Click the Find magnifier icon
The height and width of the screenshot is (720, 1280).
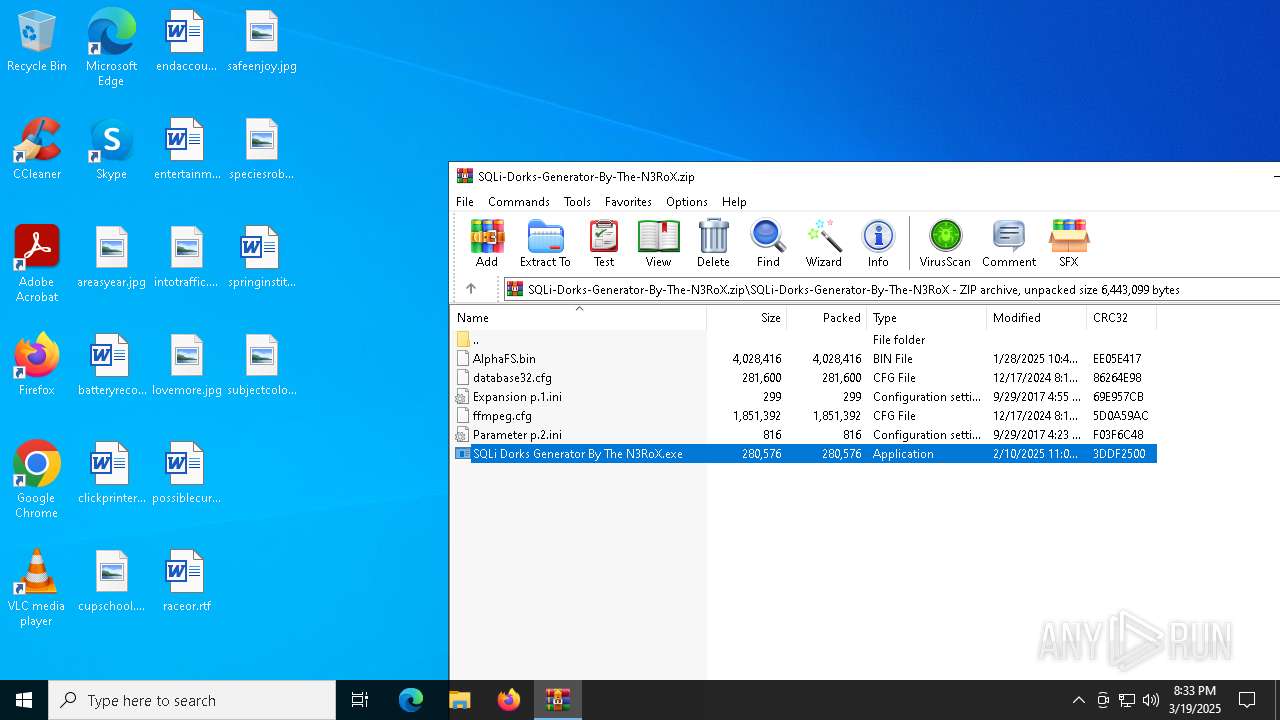(x=768, y=243)
